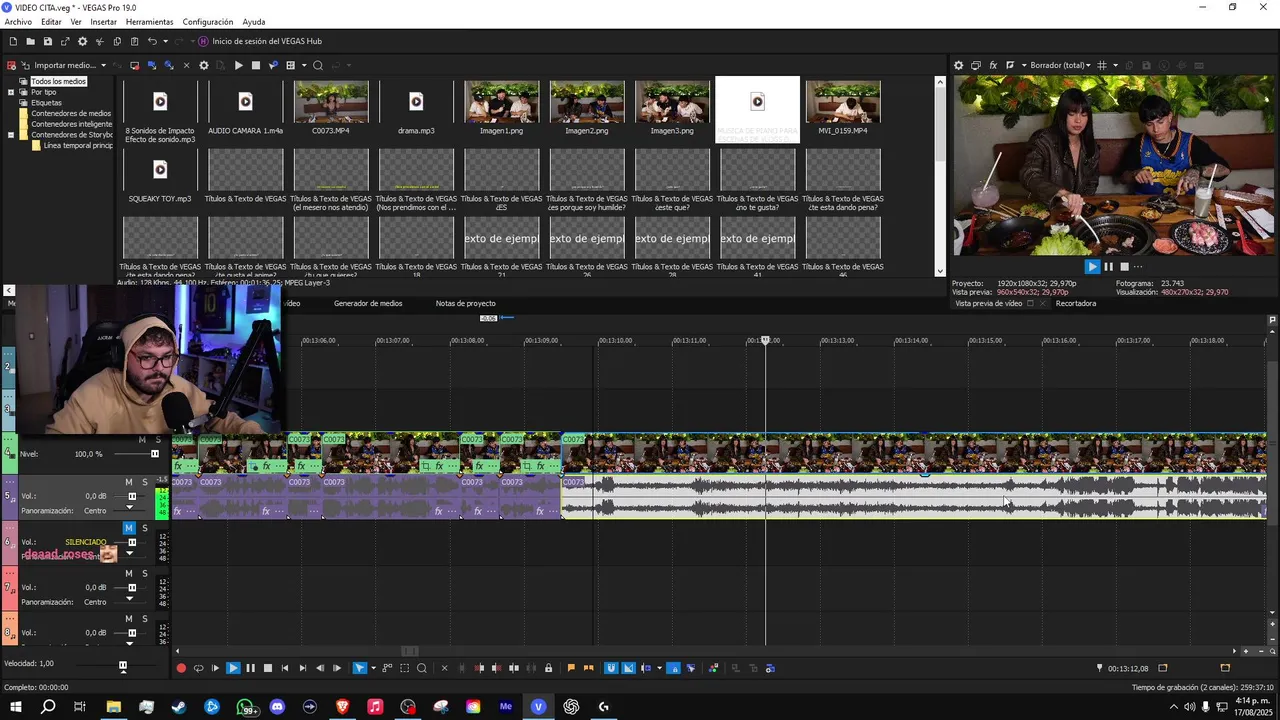The width and height of the screenshot is (1280, 720).
Task: Click the Cut scissors icon
Action: click(x=100, y=41)
